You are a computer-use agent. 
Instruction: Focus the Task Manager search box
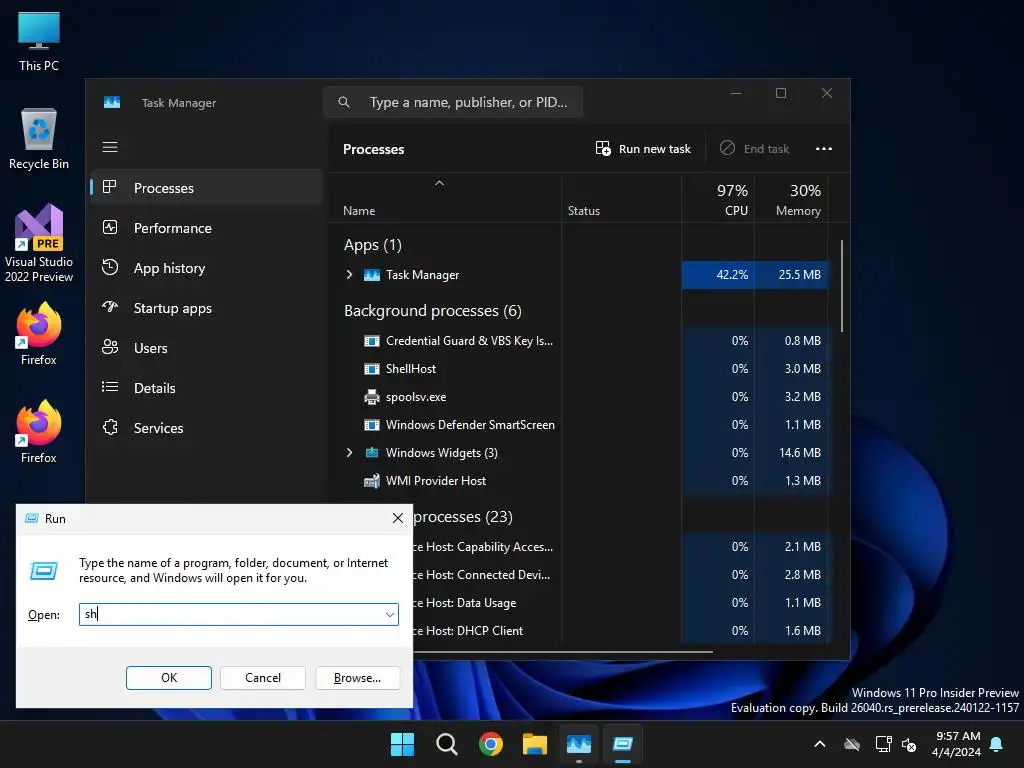click(453, 102)
